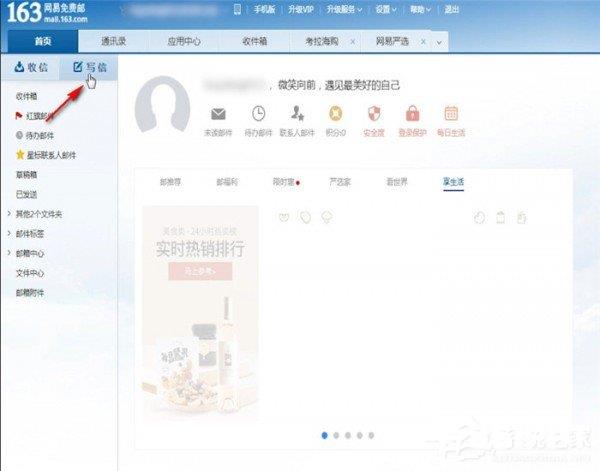
Task: Open the 设置 dropdown menu
Action: [386, 10]
